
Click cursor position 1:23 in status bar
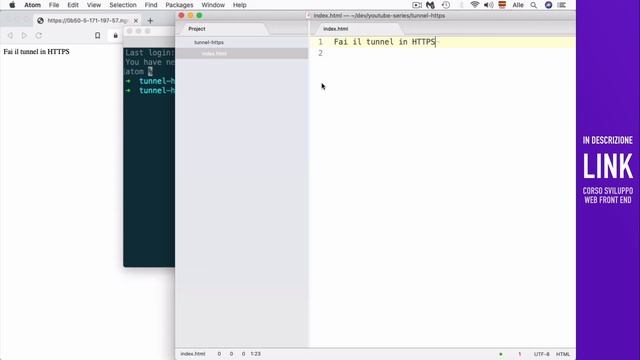tap(256, 354)
